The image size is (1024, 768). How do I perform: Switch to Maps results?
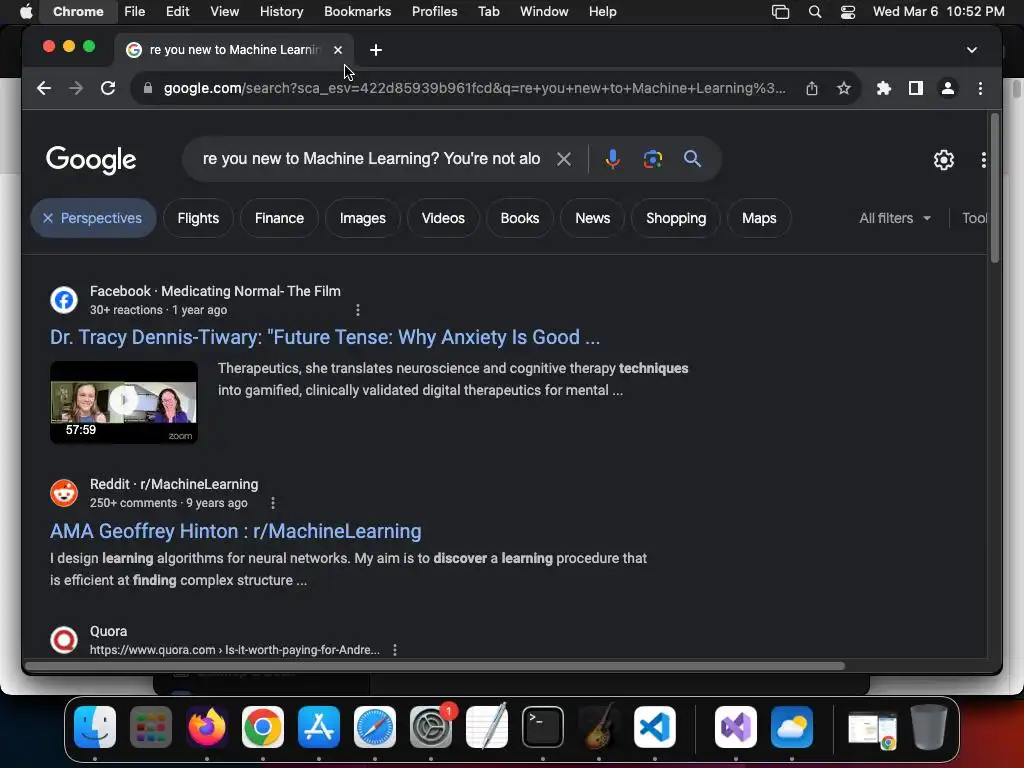[x=759, y=218]
